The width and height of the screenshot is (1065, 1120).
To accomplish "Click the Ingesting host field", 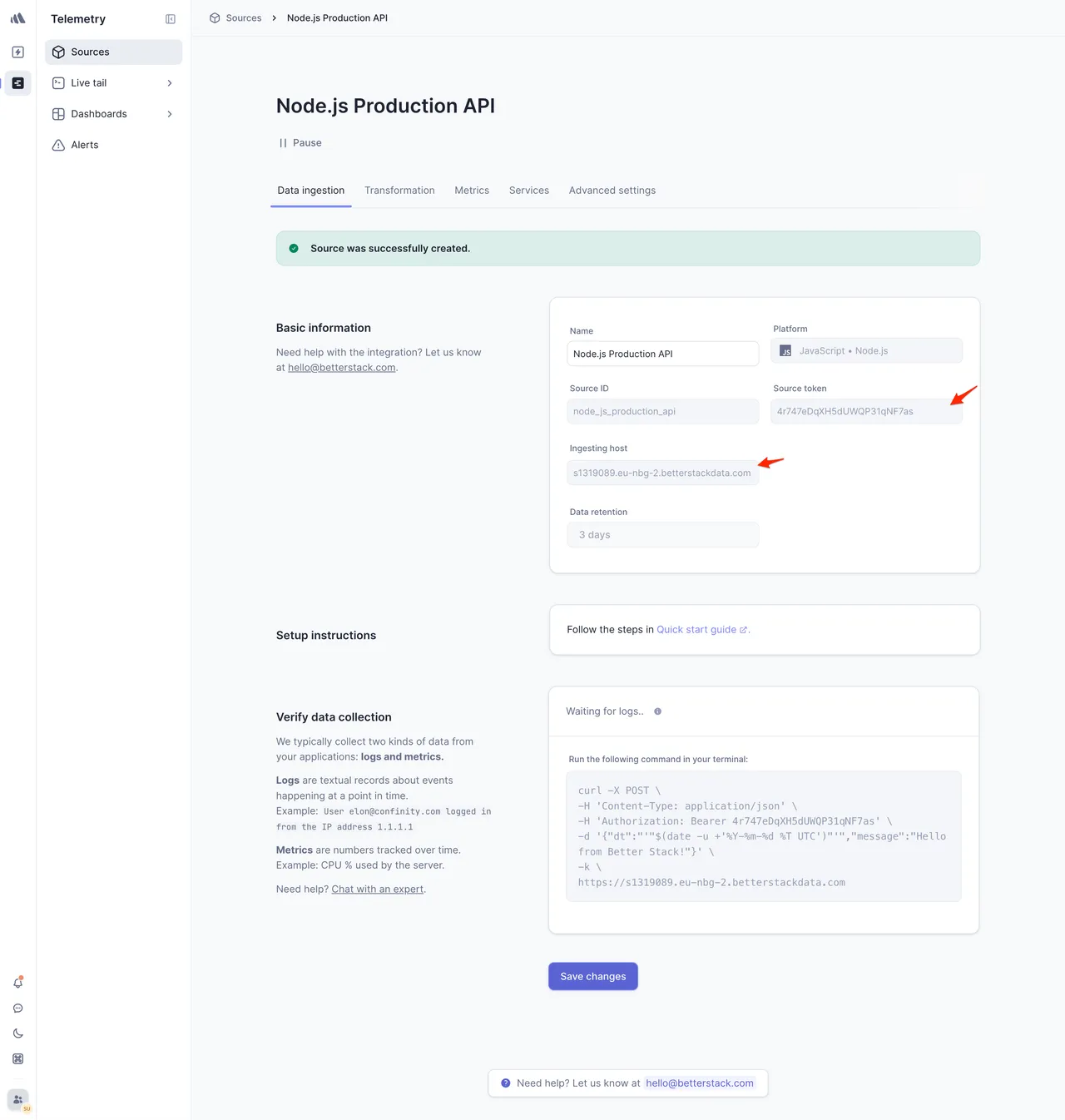I will click(663, 473).
